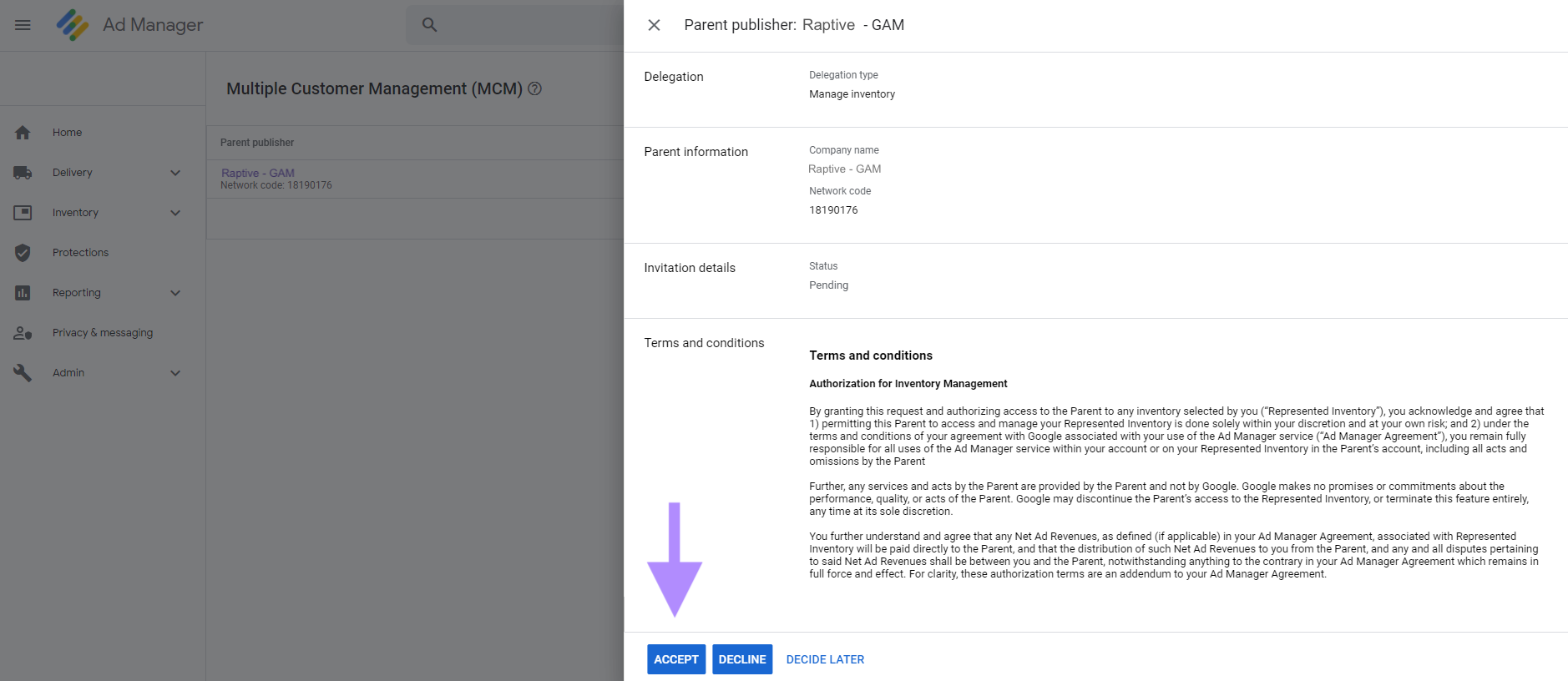The width and height of the screenshot is (1568, 681).
Task: Click the search magnifier icon
Action: tap(429, 25)
